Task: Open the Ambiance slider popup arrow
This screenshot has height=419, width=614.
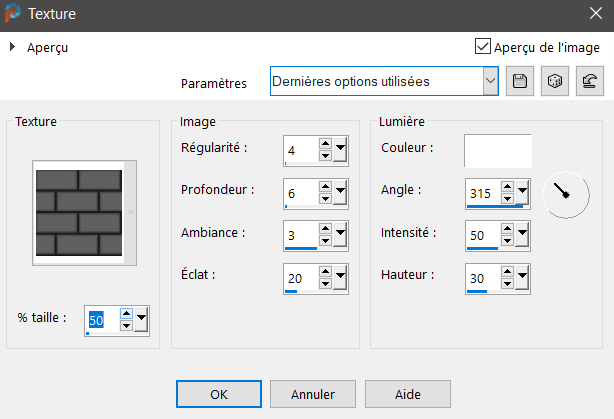Action: point(341,235)
